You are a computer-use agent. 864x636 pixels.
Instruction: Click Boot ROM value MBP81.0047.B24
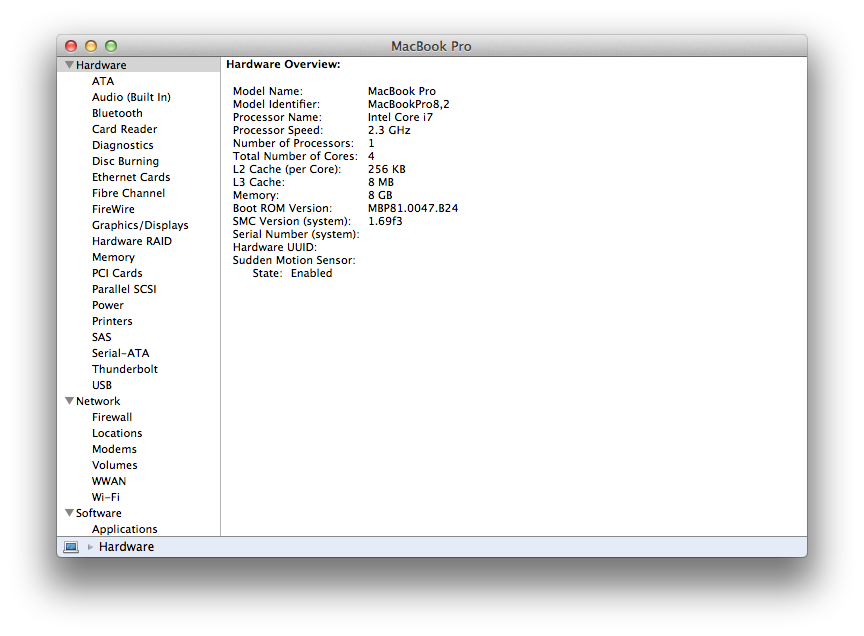click(413, 208)
